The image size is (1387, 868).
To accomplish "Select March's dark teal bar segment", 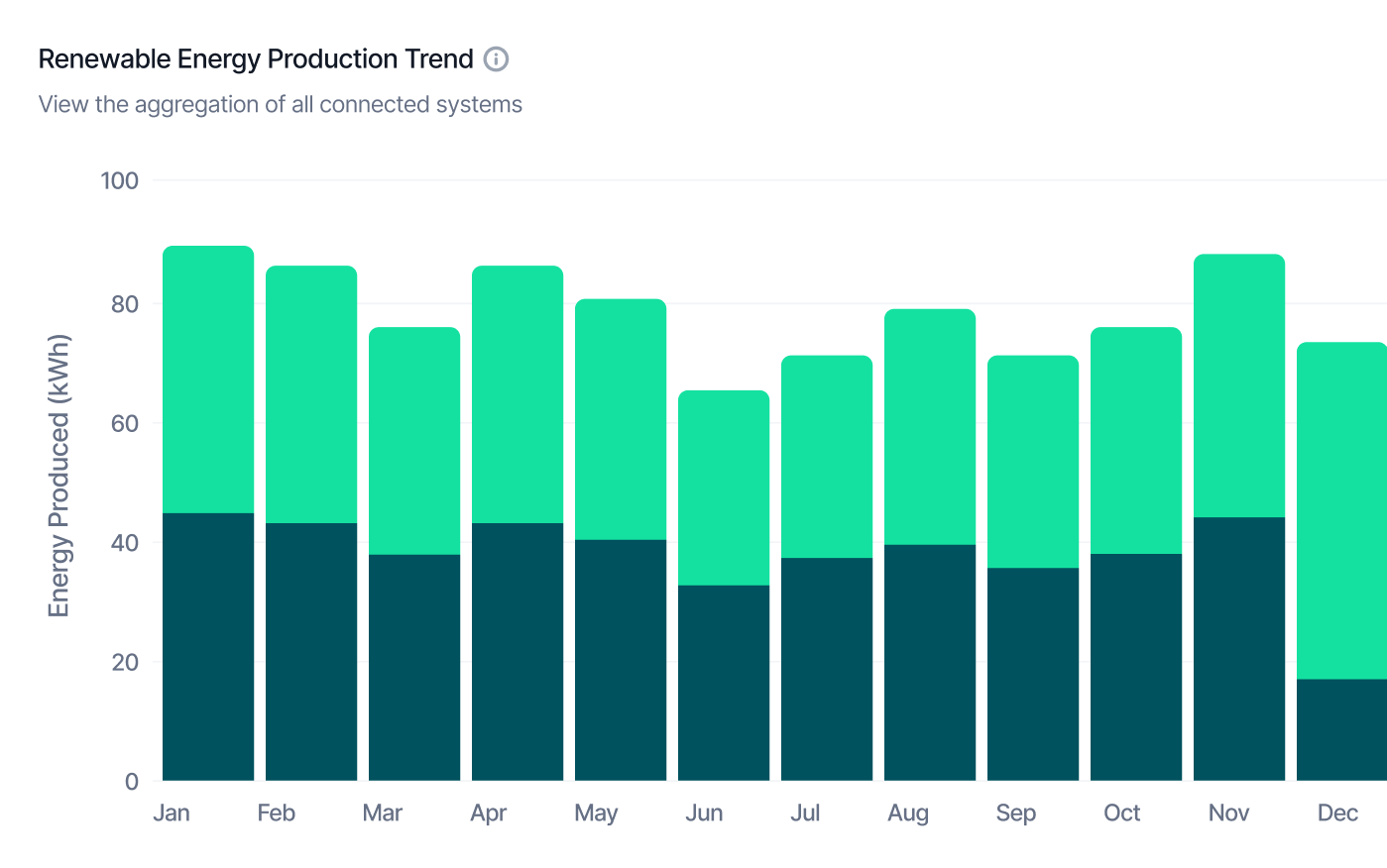I will point(414,667).
